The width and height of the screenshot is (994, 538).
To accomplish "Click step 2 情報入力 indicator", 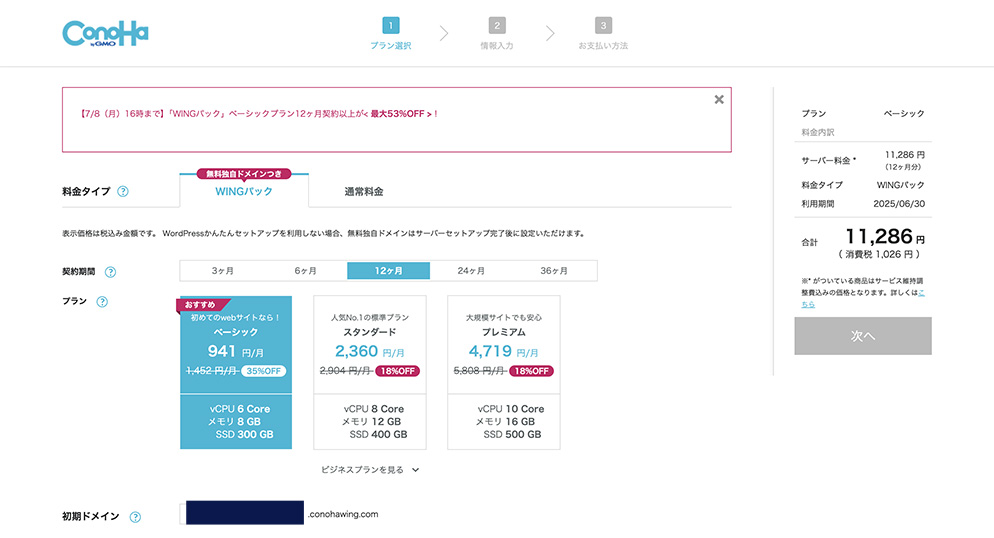I will point(497,34).
